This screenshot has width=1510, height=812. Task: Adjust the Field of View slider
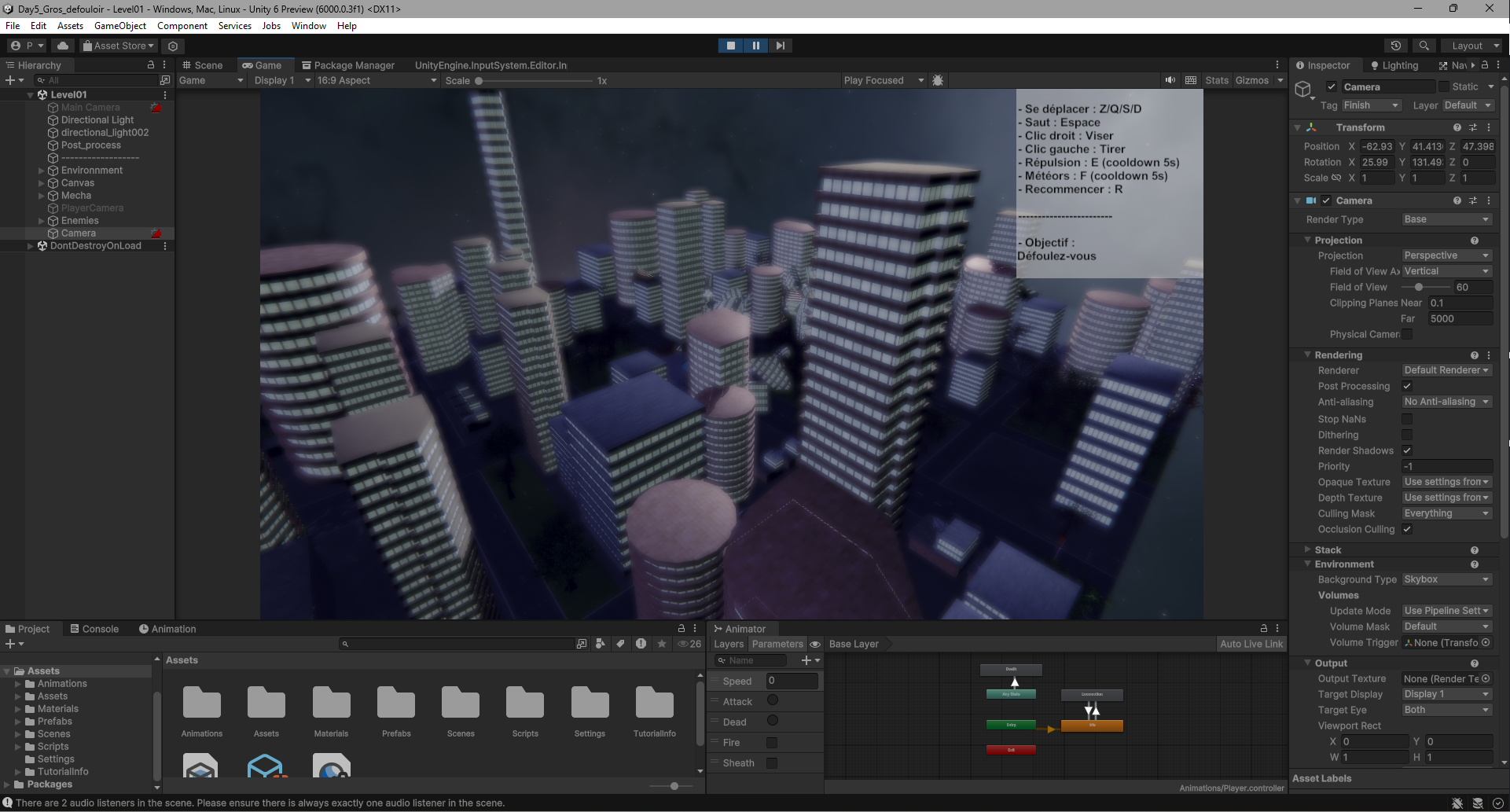click(1419, 287)
